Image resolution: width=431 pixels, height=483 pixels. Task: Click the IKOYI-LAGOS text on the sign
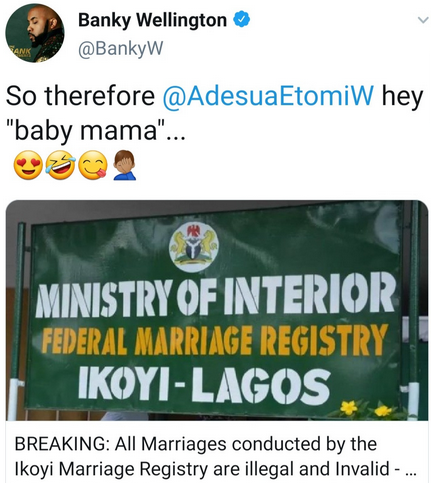coord(204,384)
